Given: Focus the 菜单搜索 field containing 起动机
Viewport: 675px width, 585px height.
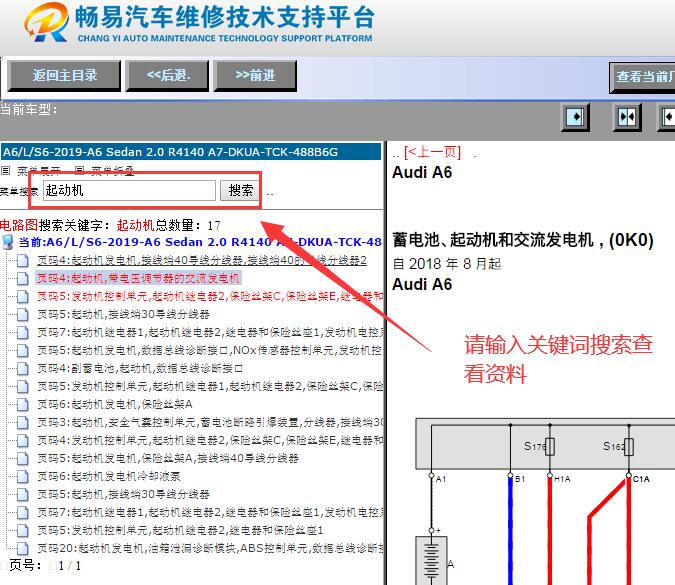Looking at the screenshot, I should click(x=129, y=190).
